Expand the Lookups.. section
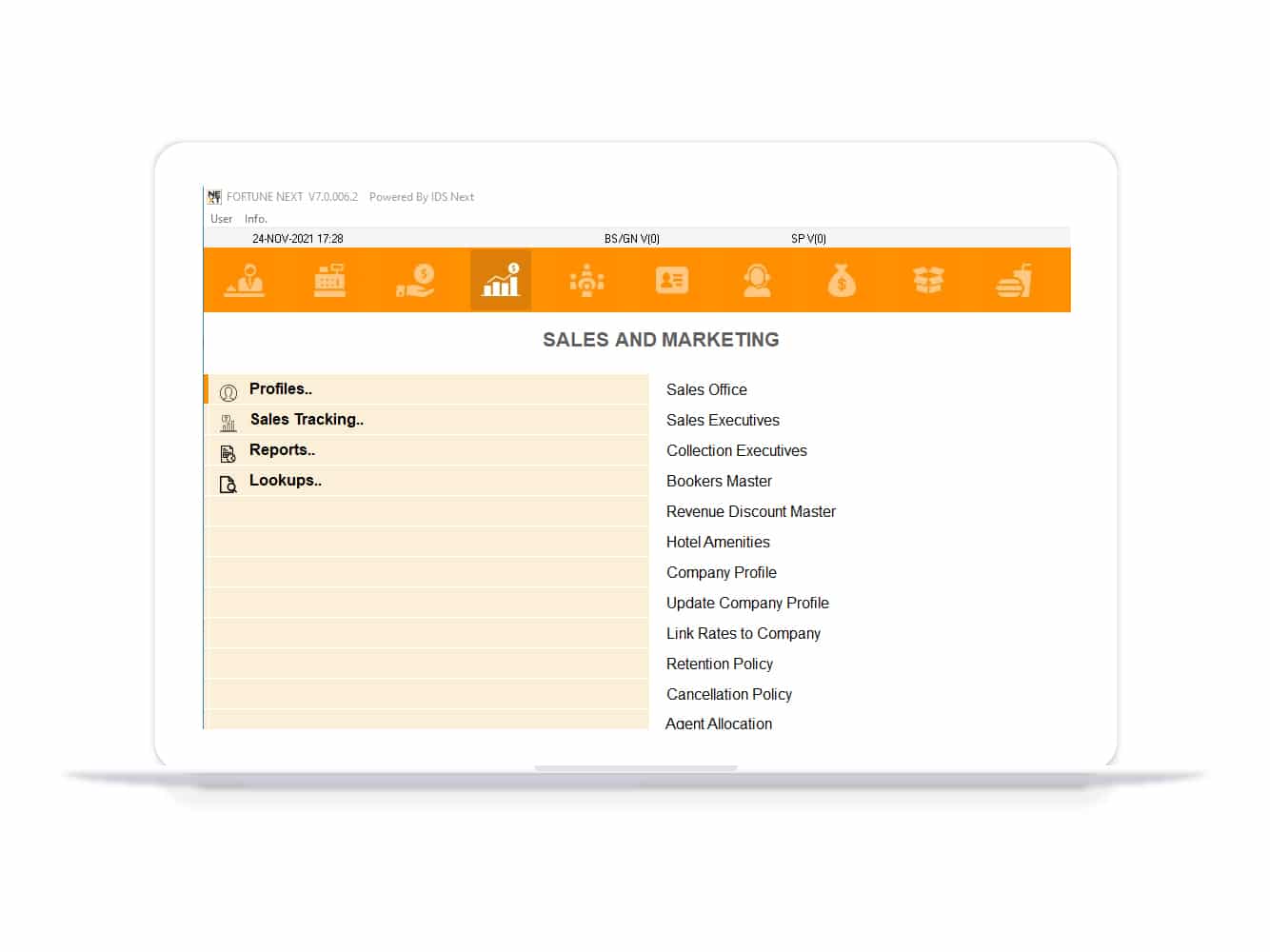 [285, 481]
